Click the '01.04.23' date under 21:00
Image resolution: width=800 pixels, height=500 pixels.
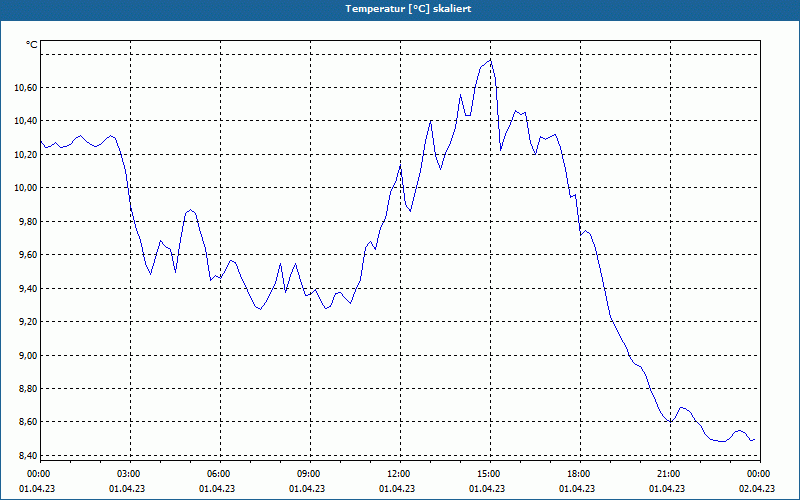coord(667,489)
